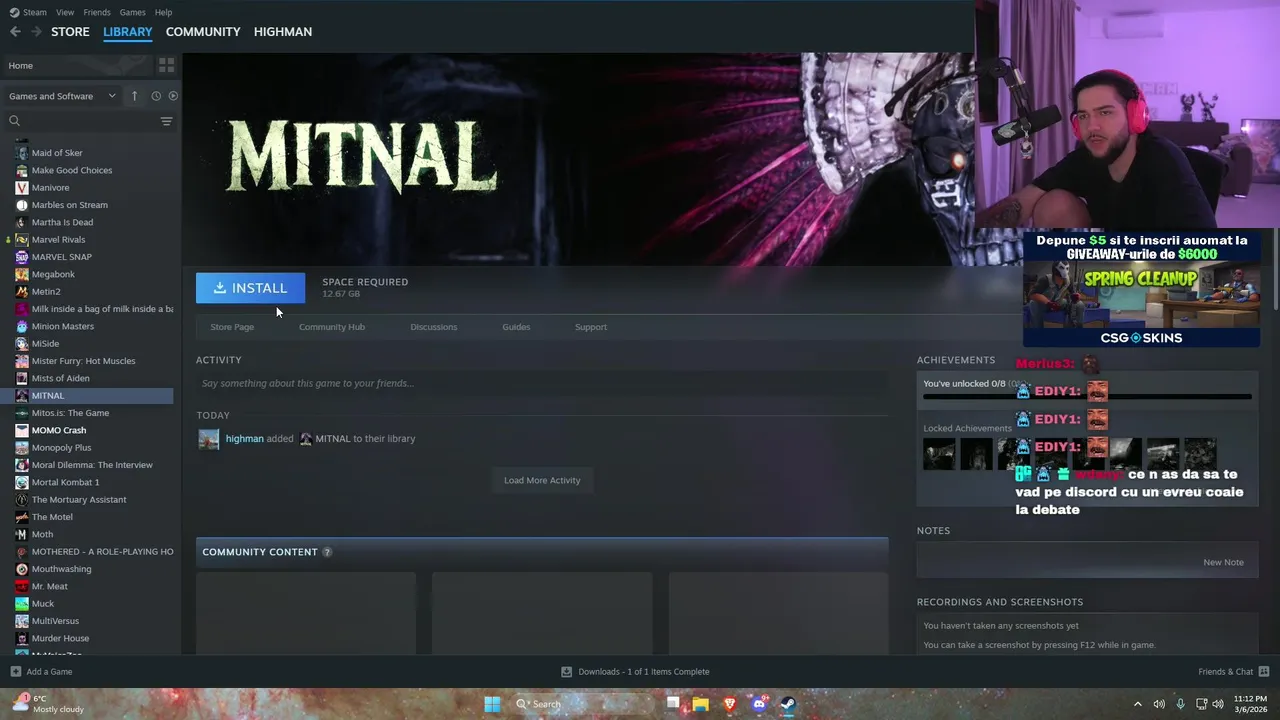The height and width of the screenshot is (720, 1280).
Task: Click the Add a Game plus icon
Action: click(x=15, y=672)
